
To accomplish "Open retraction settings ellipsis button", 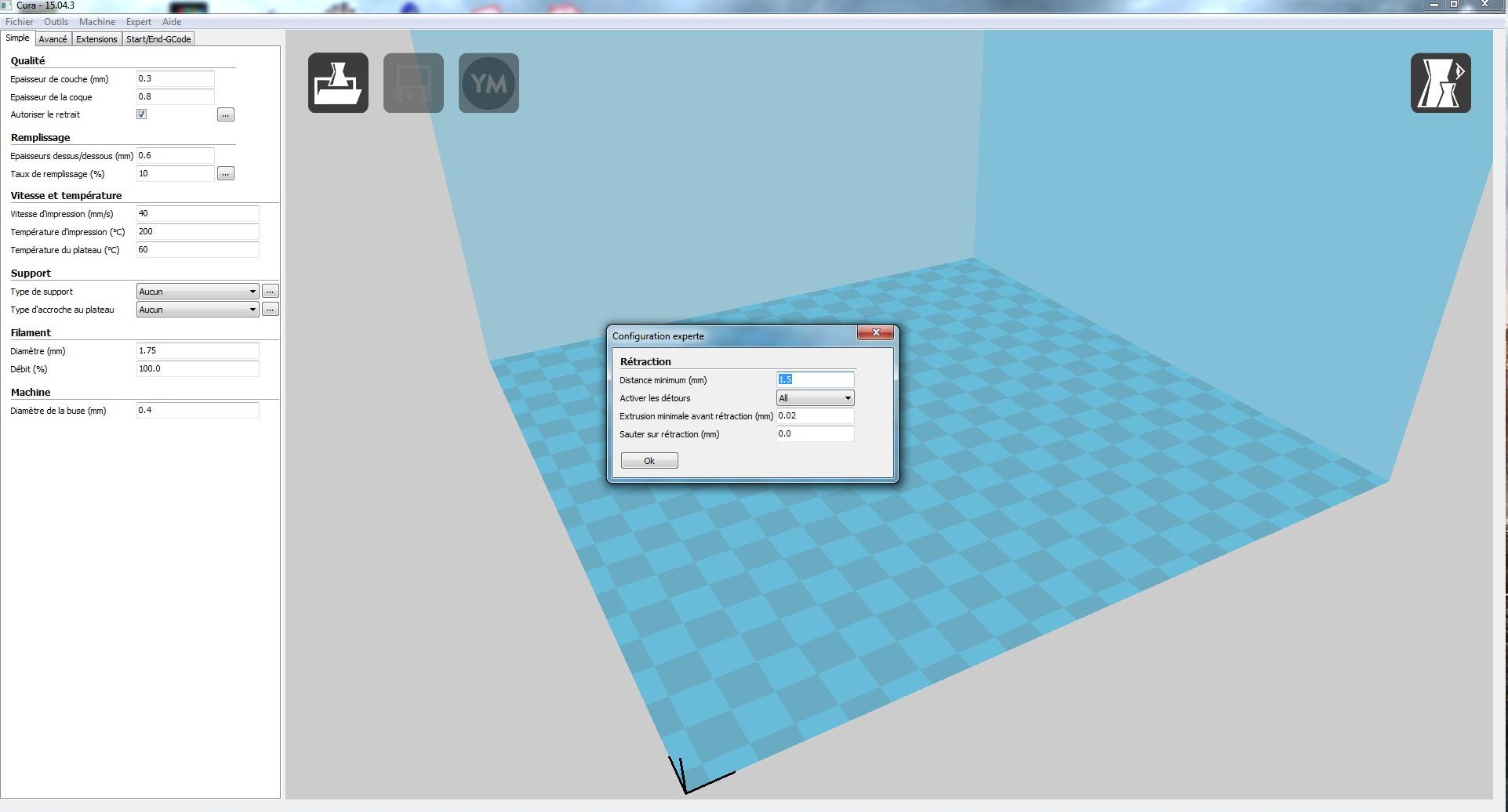I will [x=226, y=114].
